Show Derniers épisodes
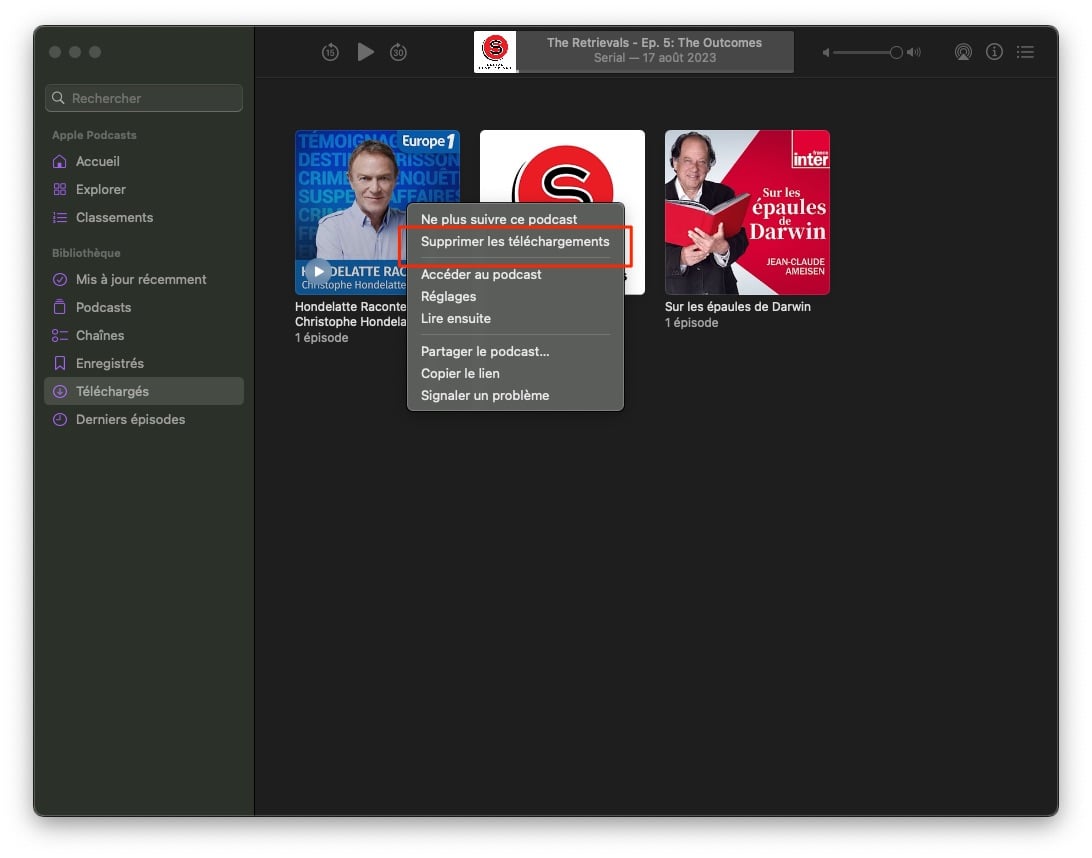Screen dimensions: 1092x858 144,419
